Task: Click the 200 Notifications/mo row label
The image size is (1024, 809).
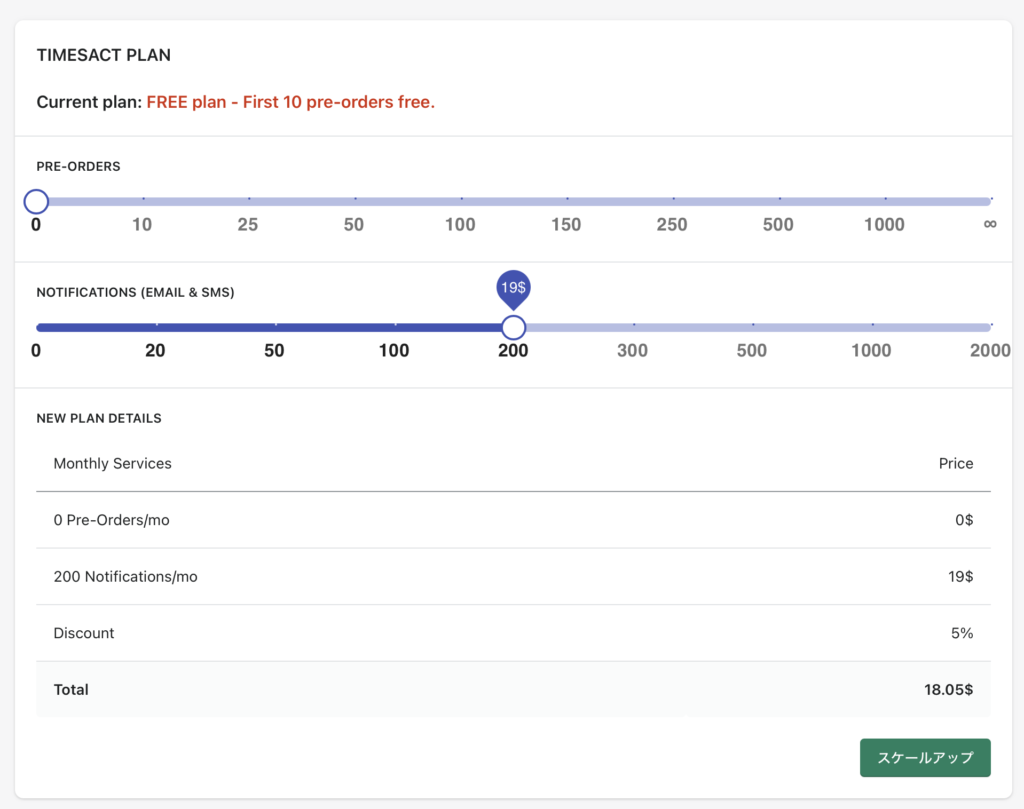Action: pos(125,577)
